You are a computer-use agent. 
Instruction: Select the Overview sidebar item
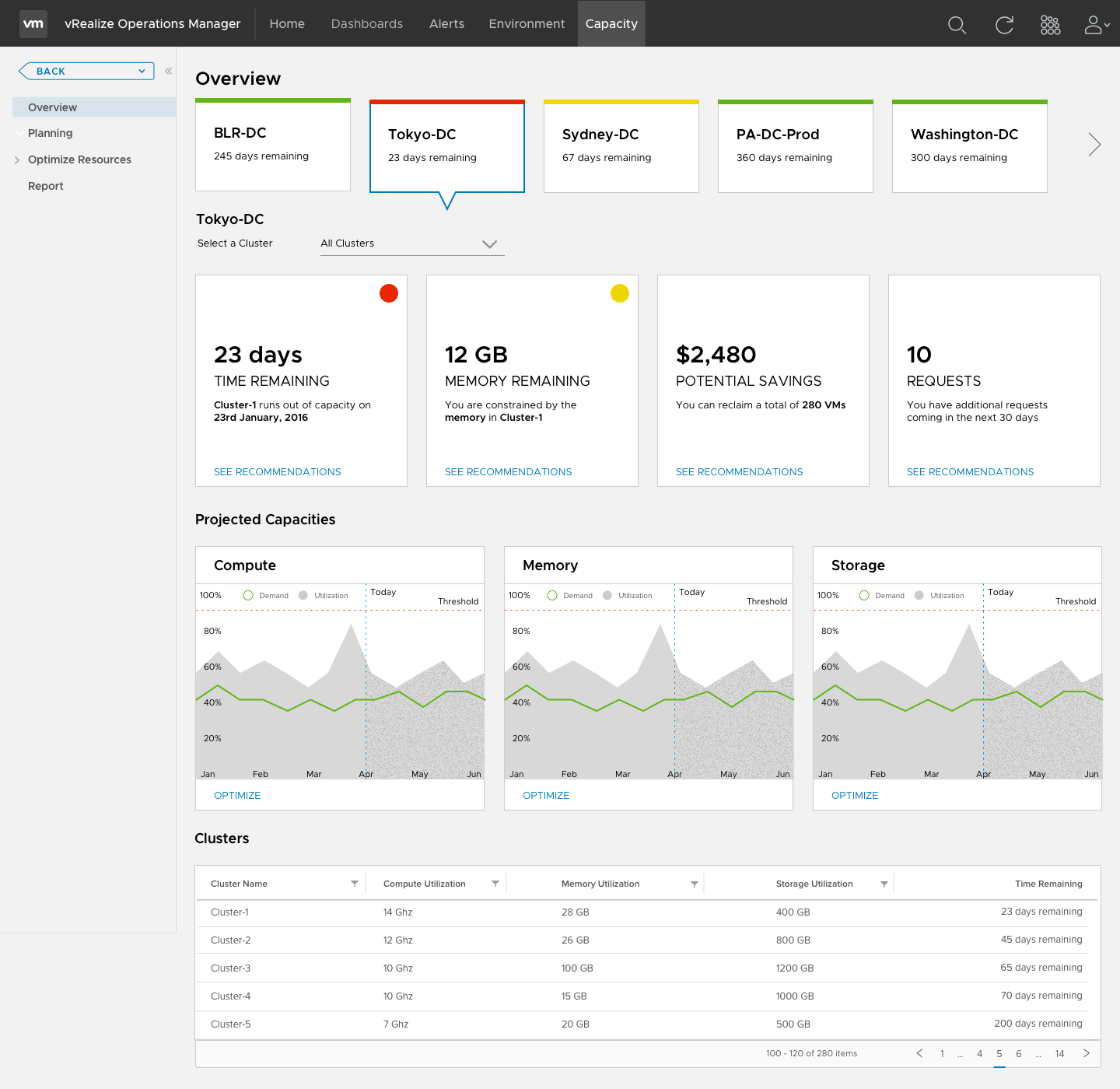pyautogui.click(x=94, y=107)
